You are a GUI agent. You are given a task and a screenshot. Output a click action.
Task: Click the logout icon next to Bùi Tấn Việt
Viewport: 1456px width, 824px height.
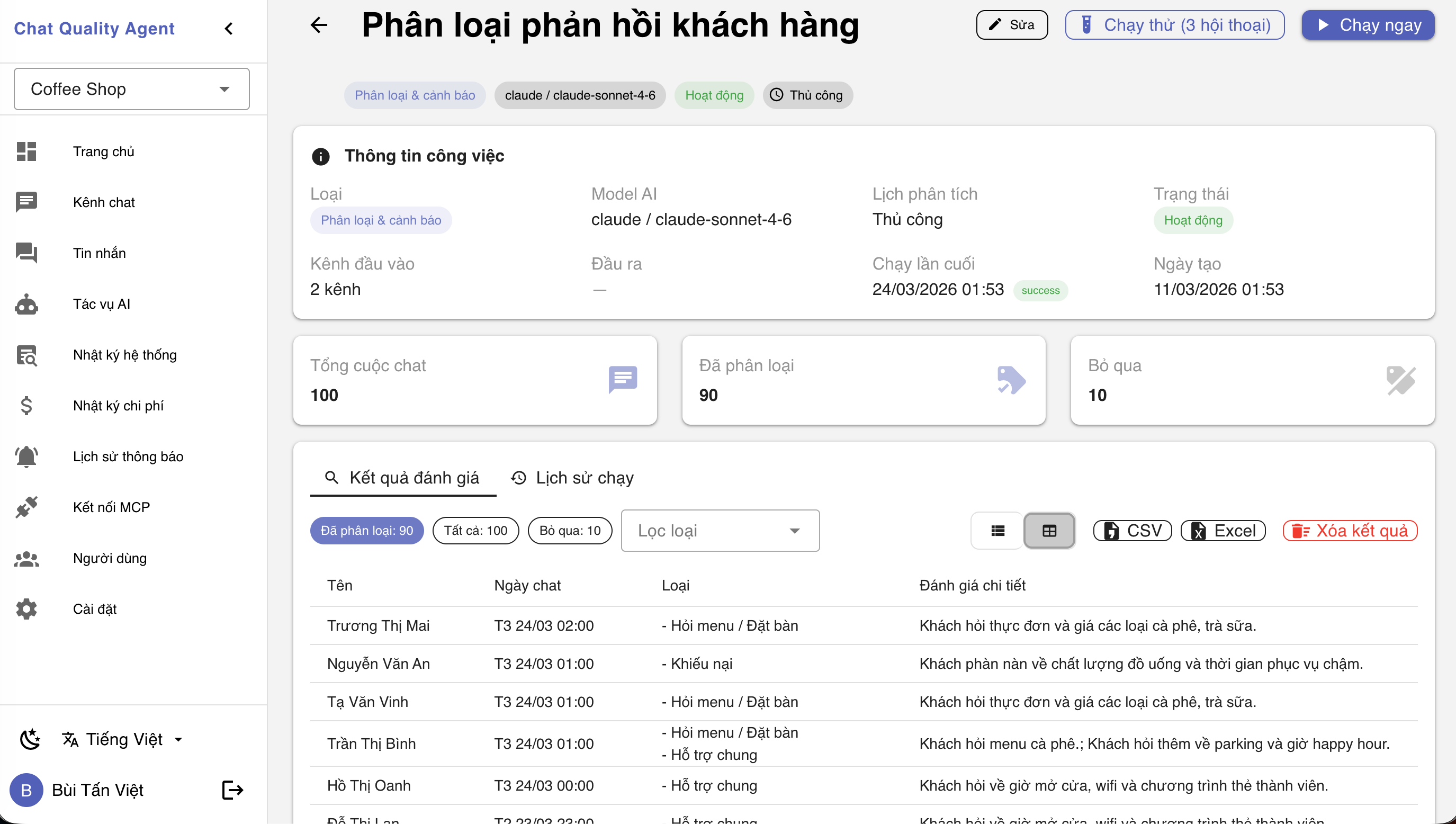click(232, 790)
